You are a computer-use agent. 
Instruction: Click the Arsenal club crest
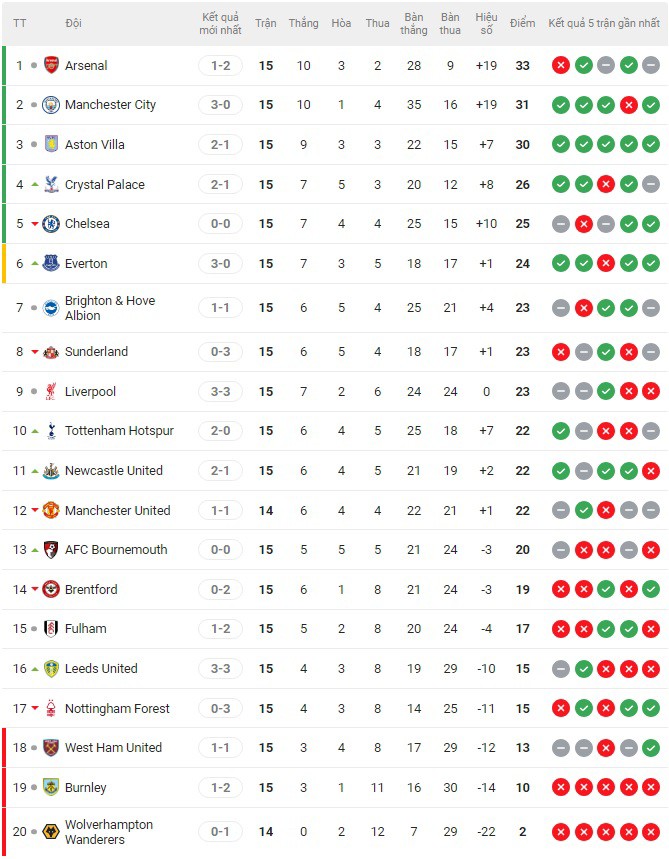pos(51,65)
